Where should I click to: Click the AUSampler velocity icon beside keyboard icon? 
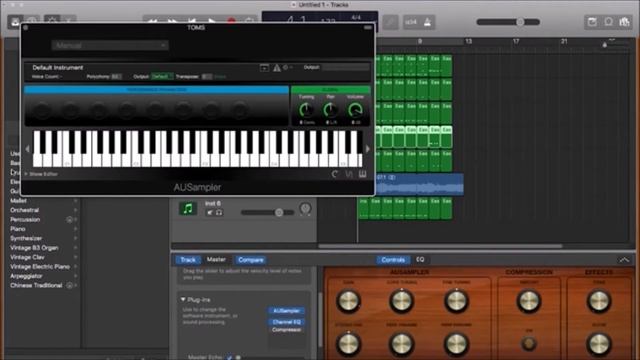(349, 174)
